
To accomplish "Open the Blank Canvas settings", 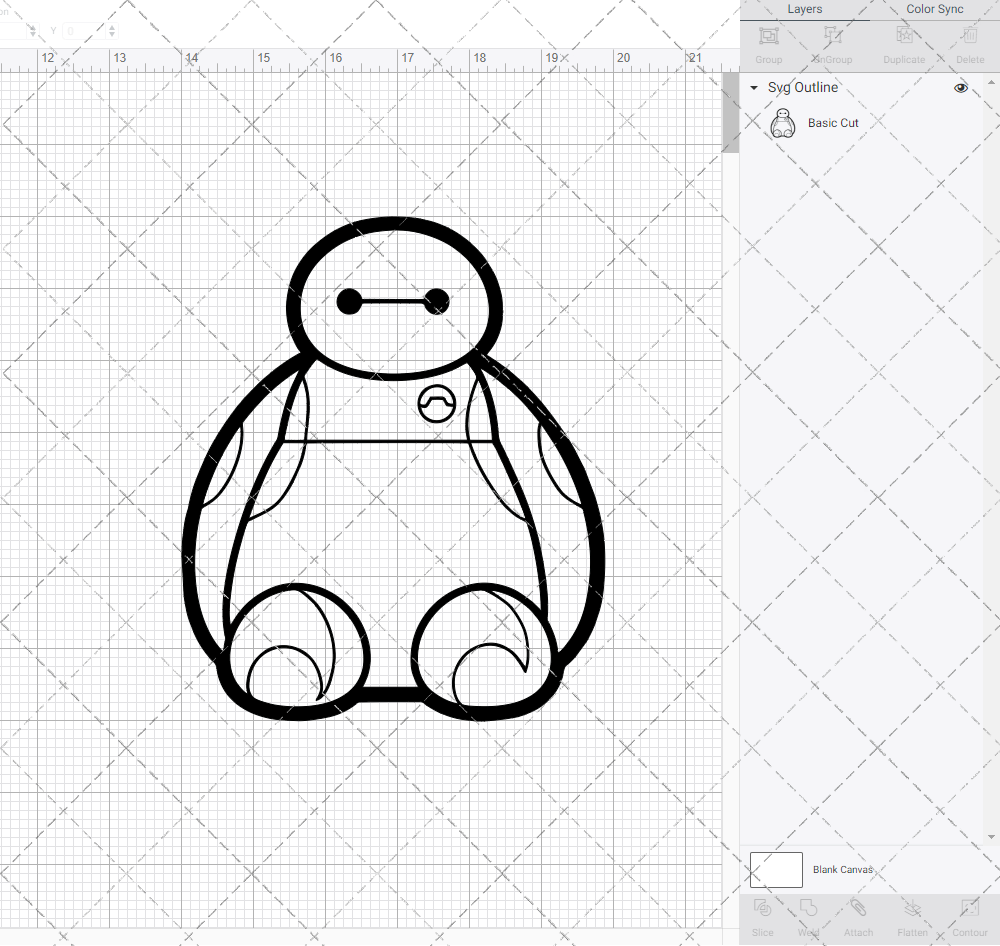I will point(843,870).
